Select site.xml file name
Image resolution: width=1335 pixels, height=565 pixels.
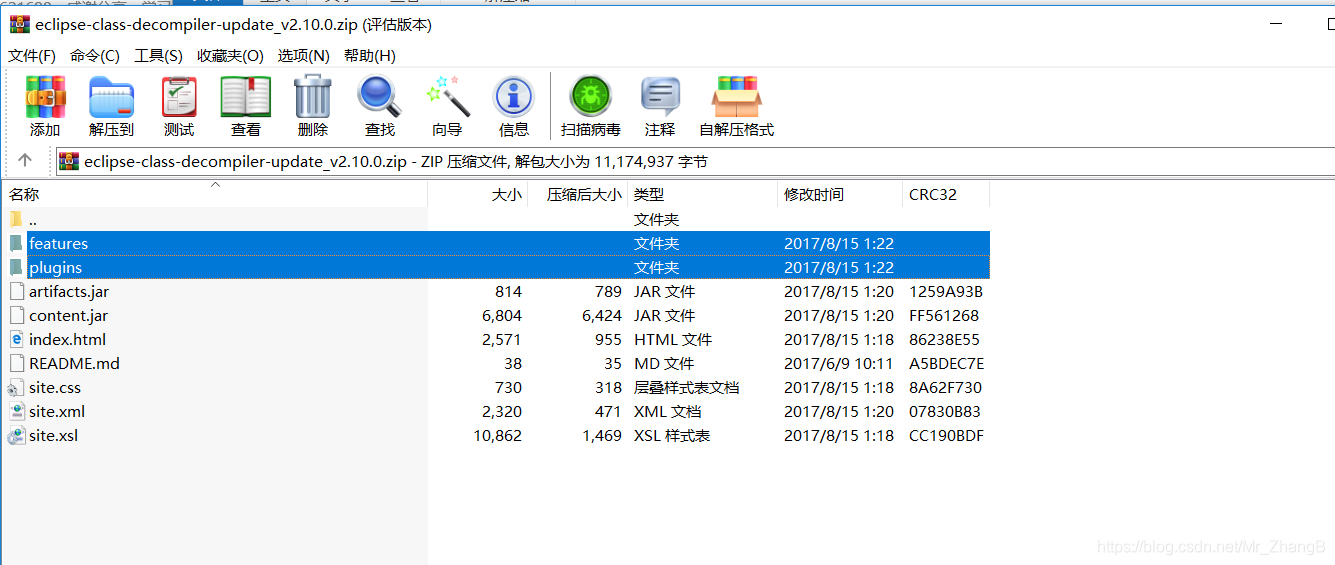tap(57, 411)
